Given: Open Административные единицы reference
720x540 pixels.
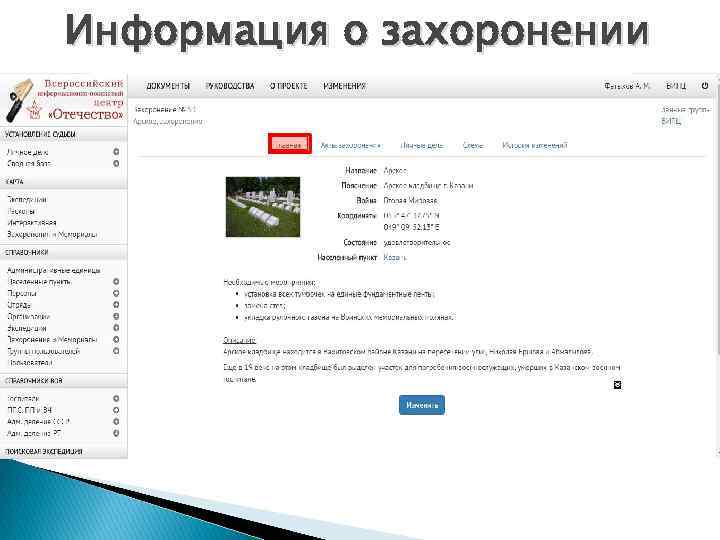Looking at the screenshot, I should [54, 270].
